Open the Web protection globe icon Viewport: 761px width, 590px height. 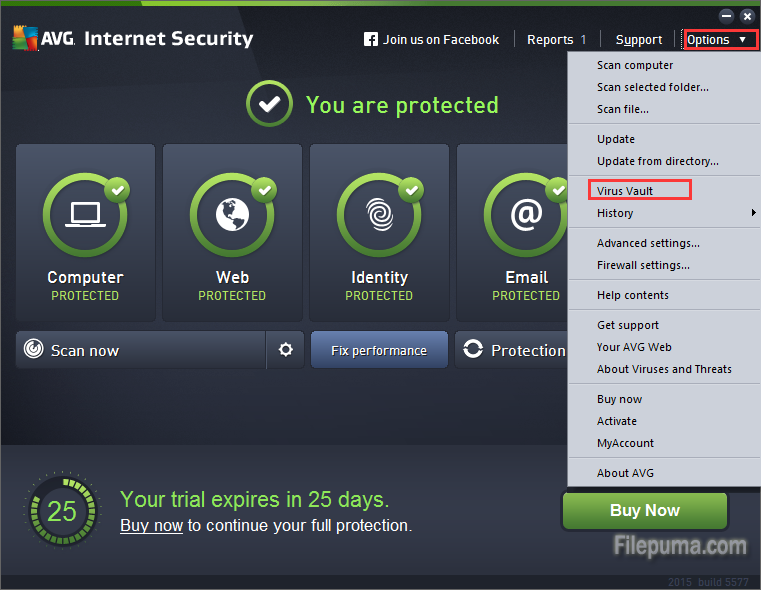coord(232,215)
